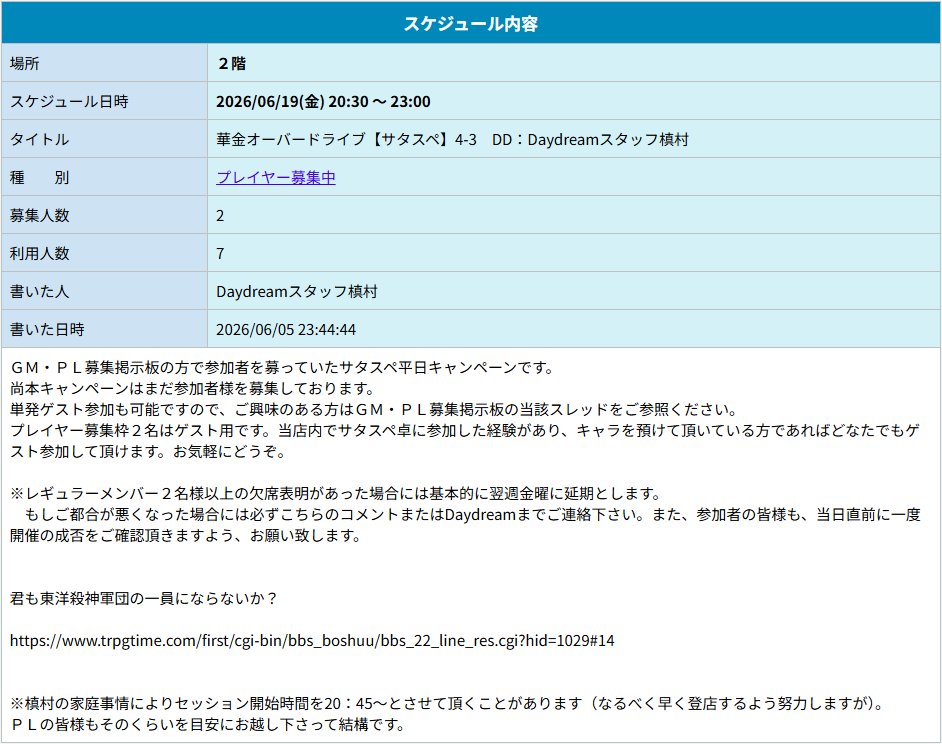Viewport: 942px width, 744px height.
Task: Select the 2階 location value
Action: 232,63
